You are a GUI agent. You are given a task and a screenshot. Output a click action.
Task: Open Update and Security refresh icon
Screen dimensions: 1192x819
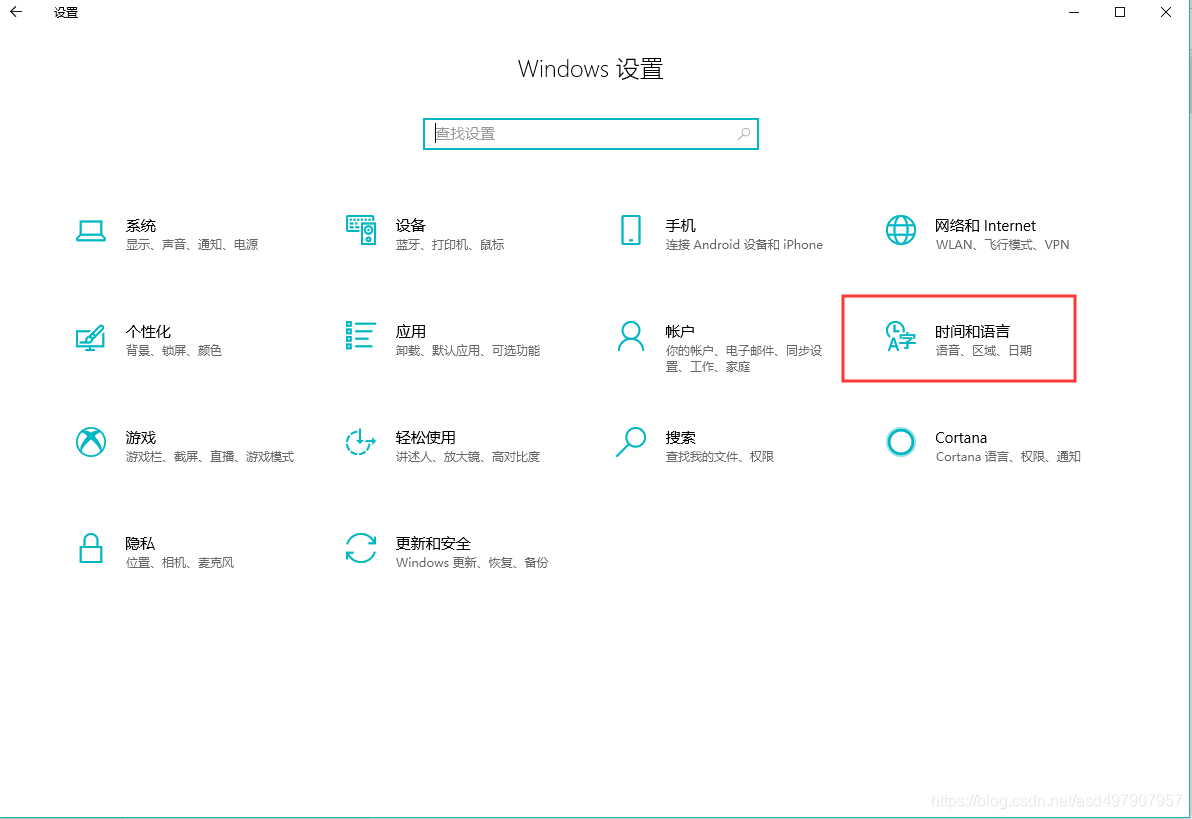pos(360,548)
